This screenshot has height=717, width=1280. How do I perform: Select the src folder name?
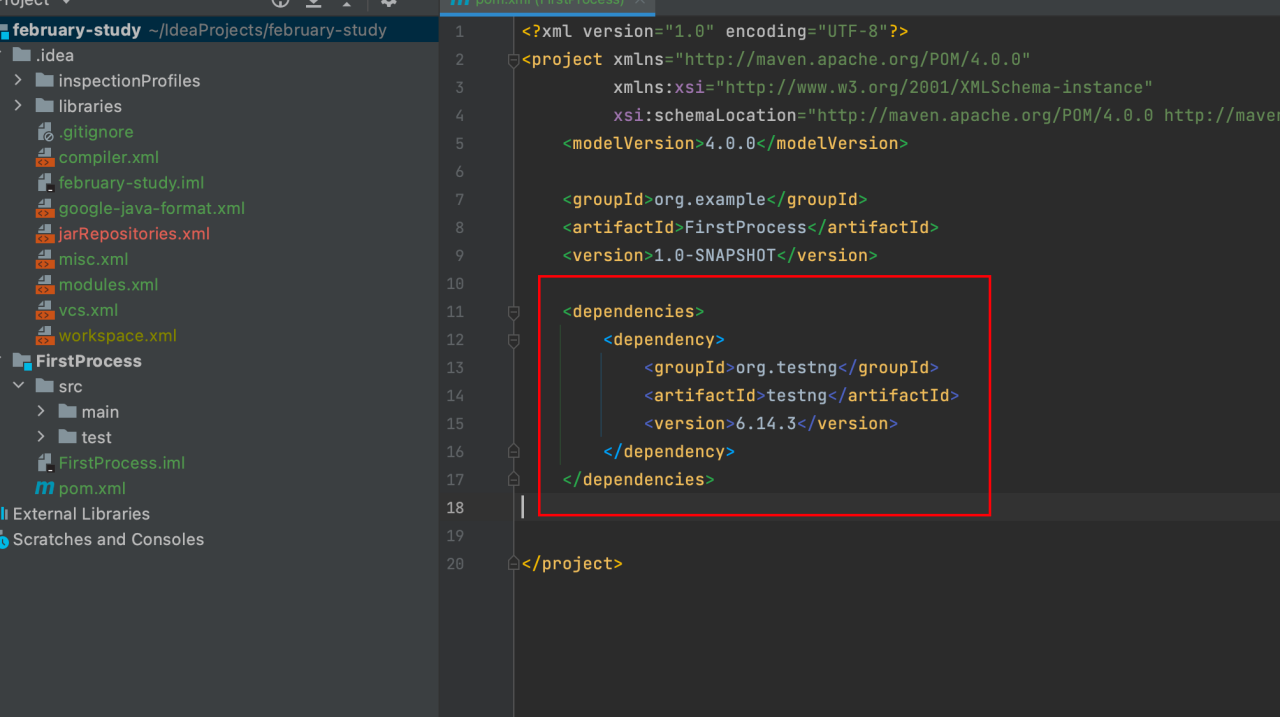pyautogui.click(x=70, y=386)
